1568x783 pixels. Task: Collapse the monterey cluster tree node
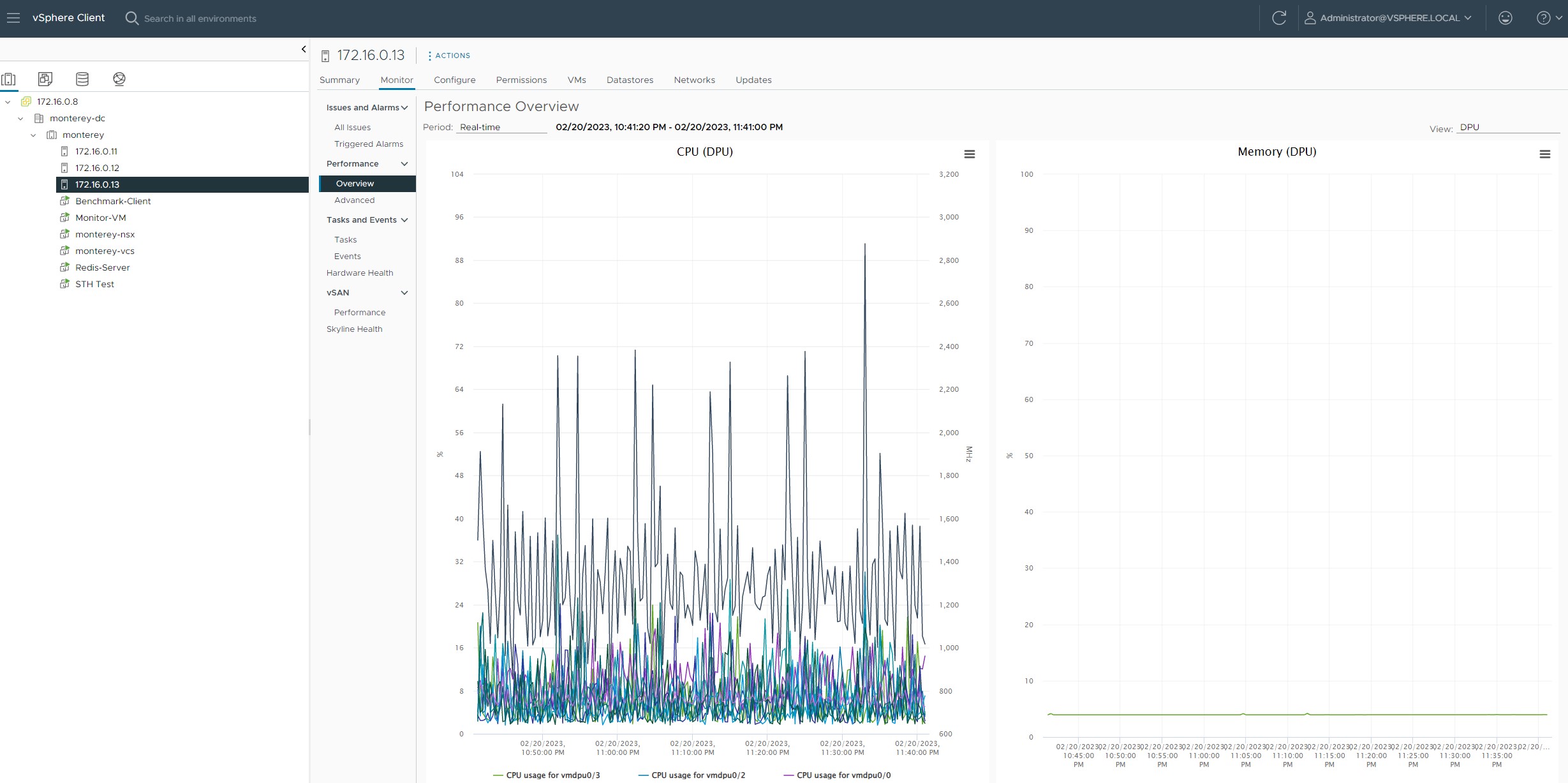click(33, 135)
